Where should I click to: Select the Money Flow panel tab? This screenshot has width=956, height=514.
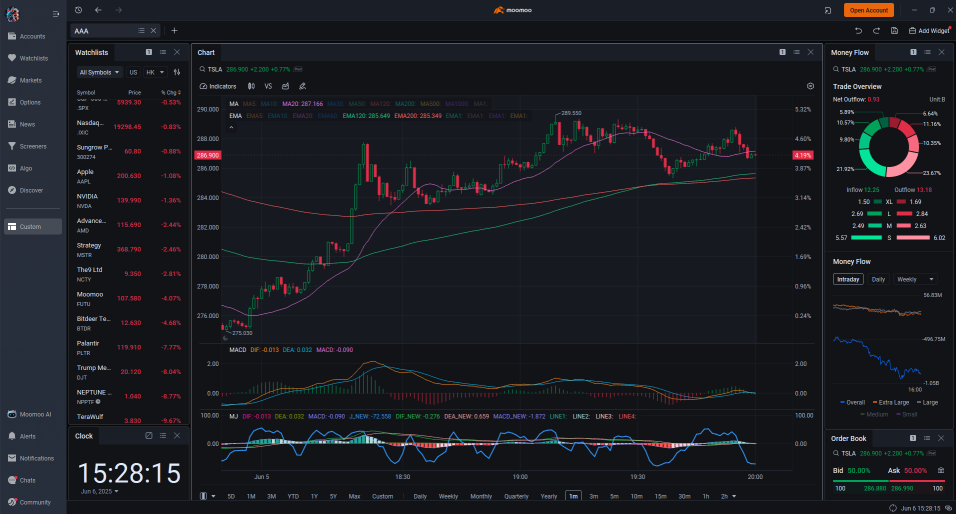pyautogui.click(x=850, y=52)
